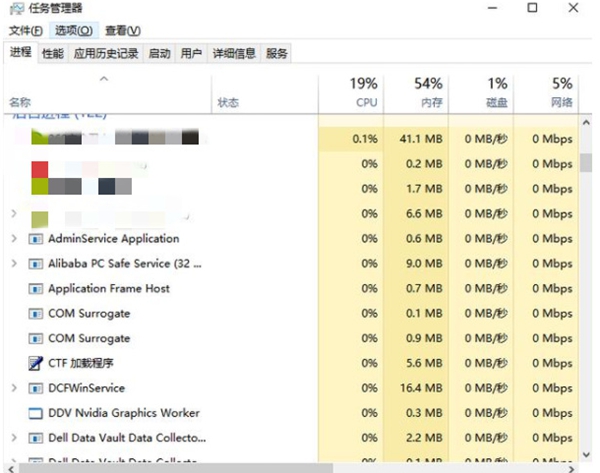Screen dimensions: 600x473
Task: Click the horizontal scrollbar left arrow
Action: click(11, 468)
